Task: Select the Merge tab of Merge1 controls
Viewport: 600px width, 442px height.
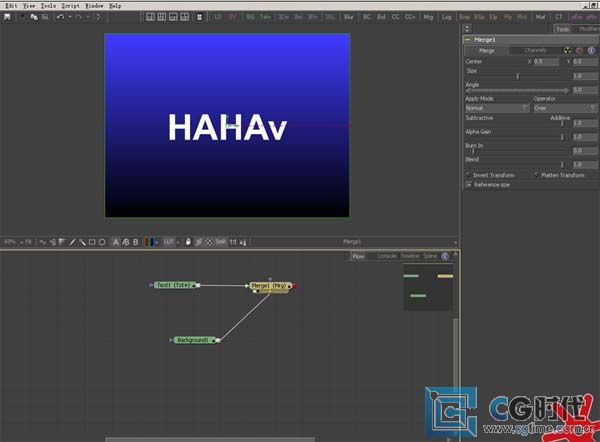Action: pos(486,51)
